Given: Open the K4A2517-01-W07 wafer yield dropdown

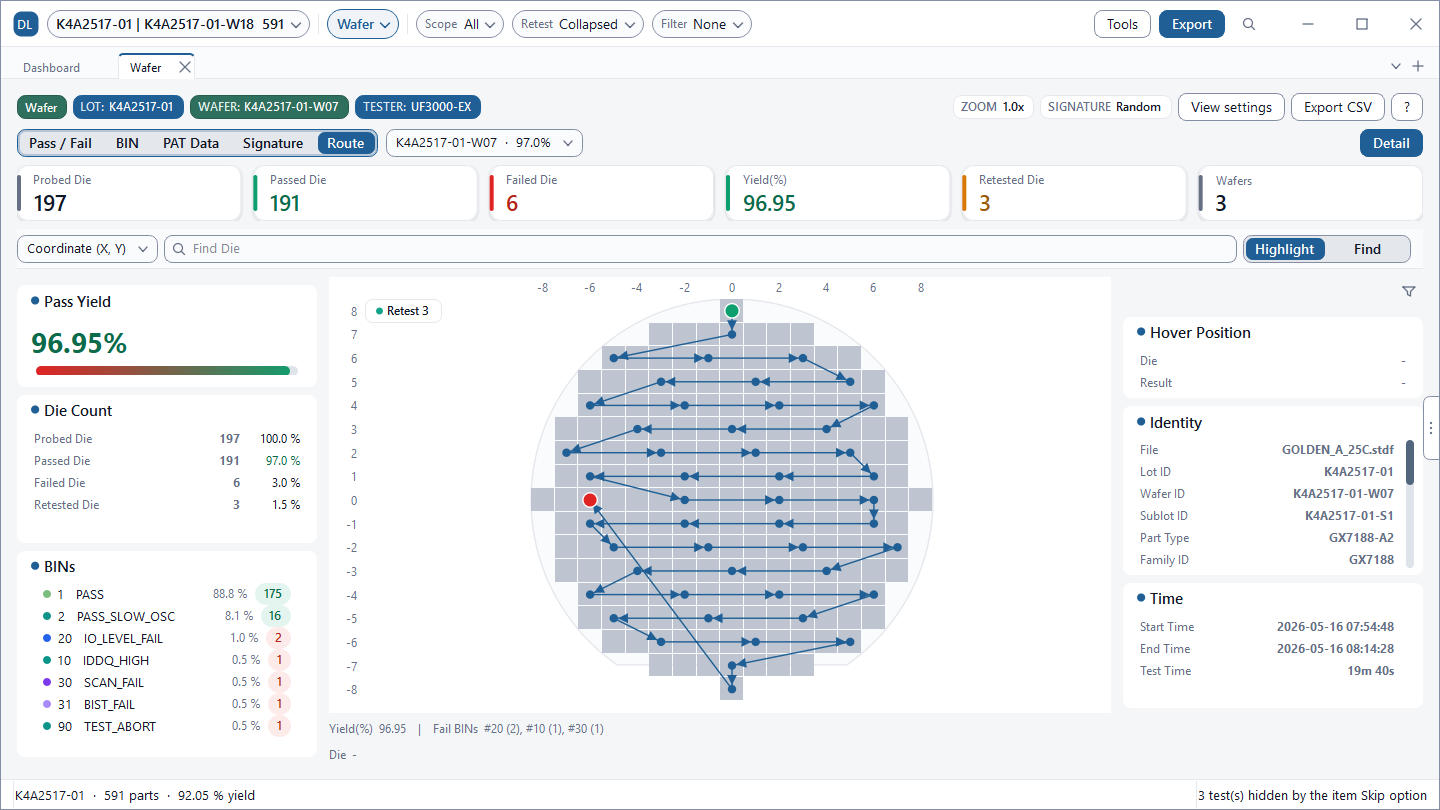Looking at the screenshot, I should [x=484, y=143].
